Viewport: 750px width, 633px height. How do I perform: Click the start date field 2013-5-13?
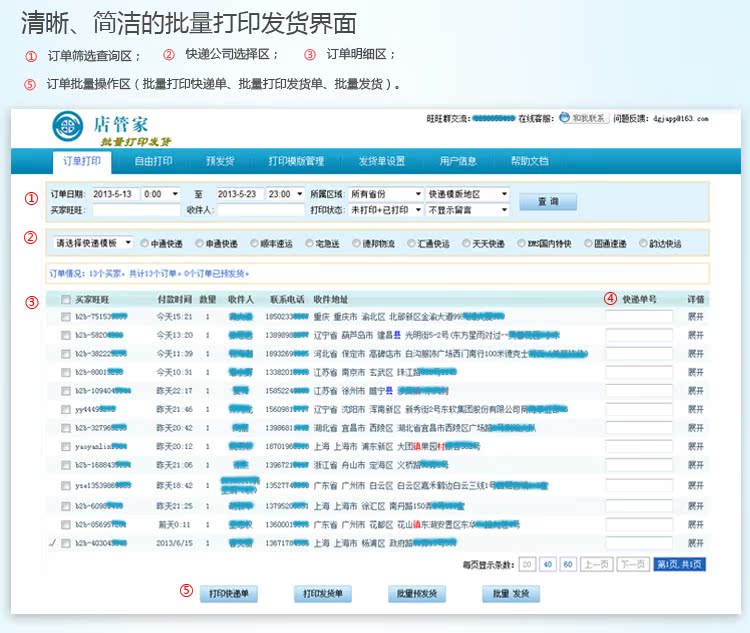click(115, 194)
